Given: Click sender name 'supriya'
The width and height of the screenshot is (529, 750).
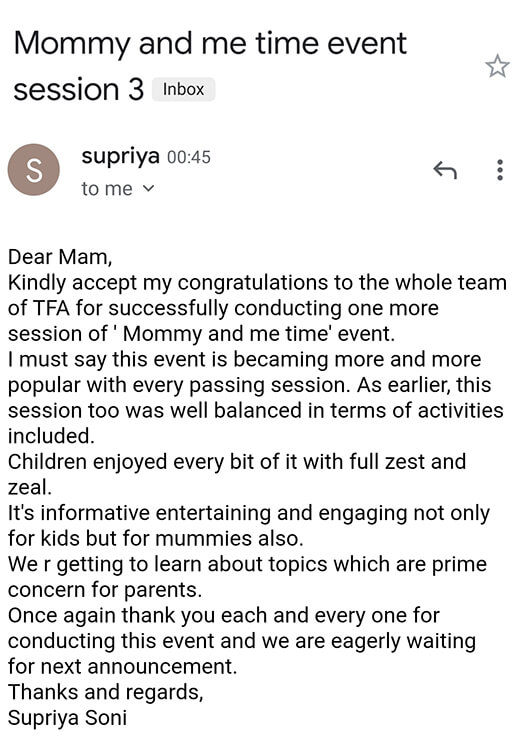Looking at the screenshot, I should [x=121, y=156].
